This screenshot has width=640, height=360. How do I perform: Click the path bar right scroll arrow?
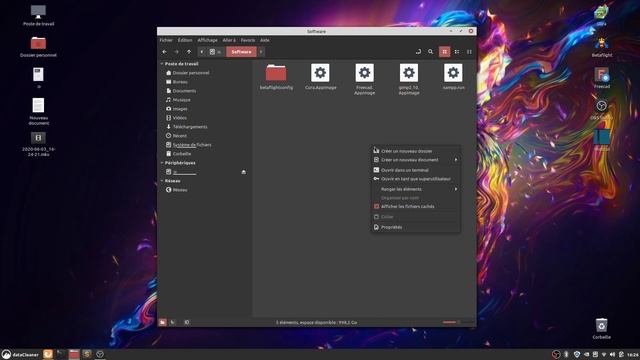(x=261, y=52)
